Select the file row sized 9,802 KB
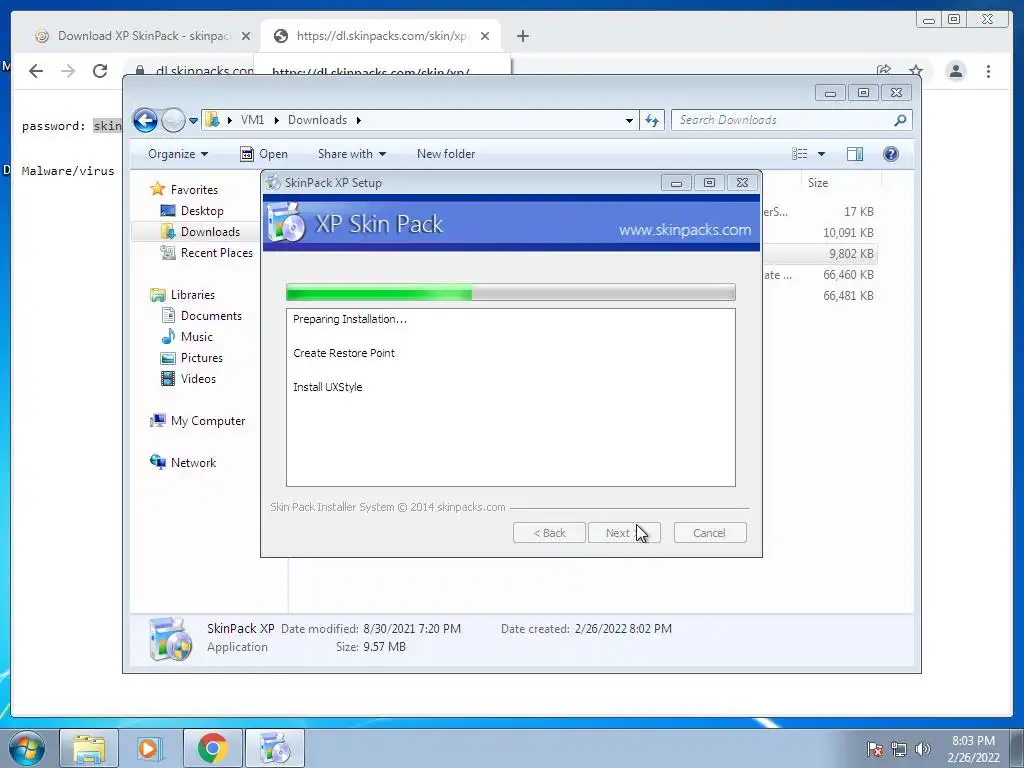The width and height of the screenshot is (1024, 768). 820,253
